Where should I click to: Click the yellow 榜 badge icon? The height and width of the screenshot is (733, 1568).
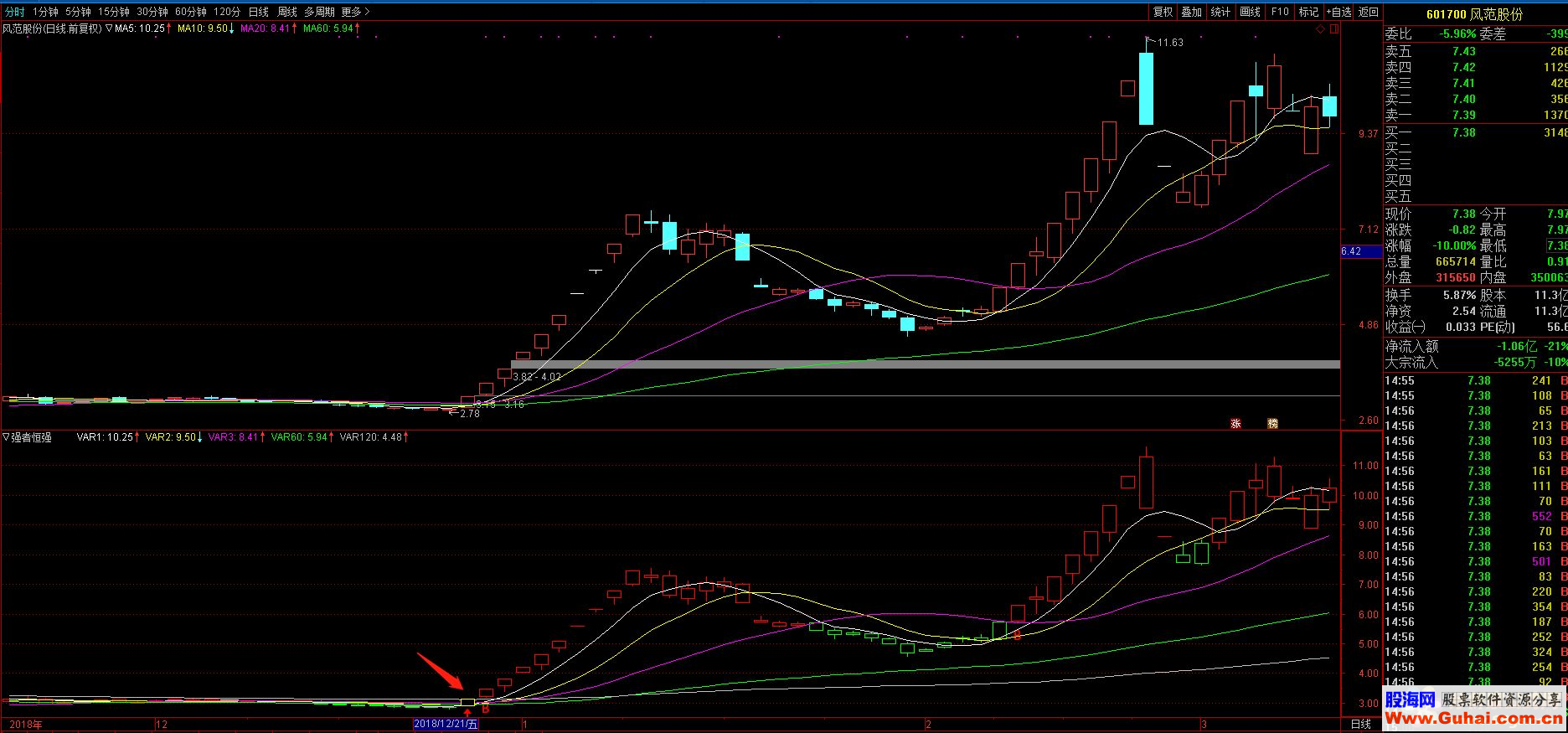coord(1273,423)
